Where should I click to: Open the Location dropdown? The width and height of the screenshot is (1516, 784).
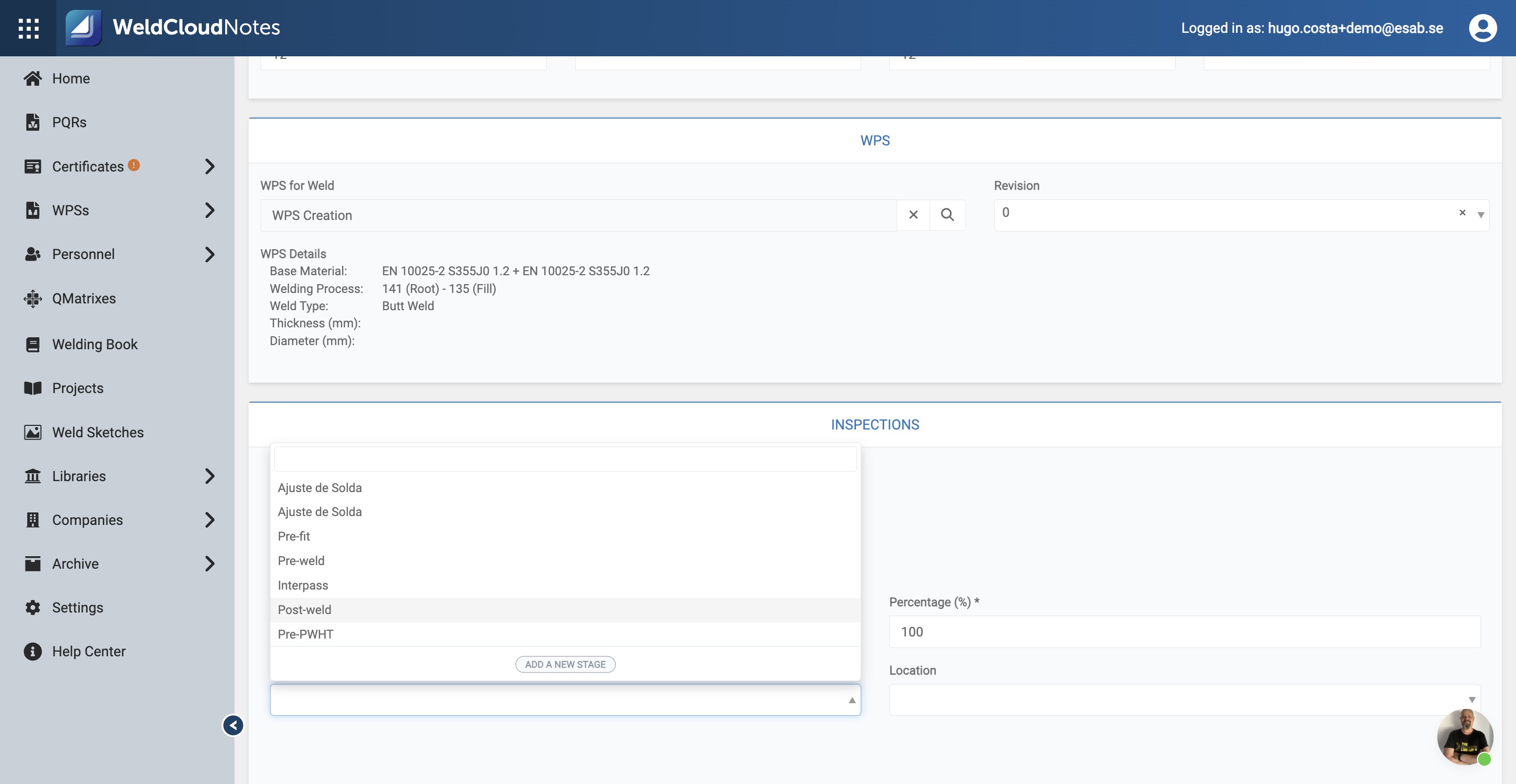(1184, 699)
